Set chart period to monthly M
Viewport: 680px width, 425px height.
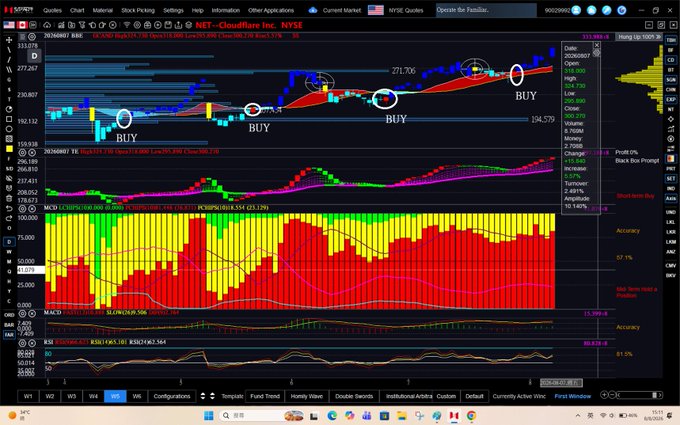(x=9, y=262)
